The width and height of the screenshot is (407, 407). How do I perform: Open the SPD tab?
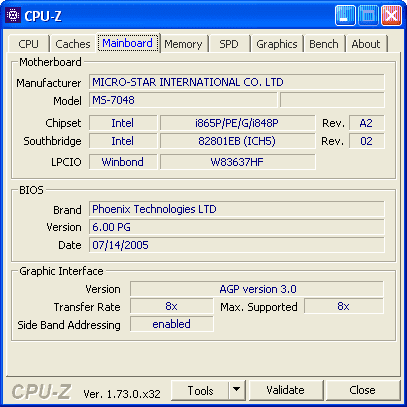point(229,44)
